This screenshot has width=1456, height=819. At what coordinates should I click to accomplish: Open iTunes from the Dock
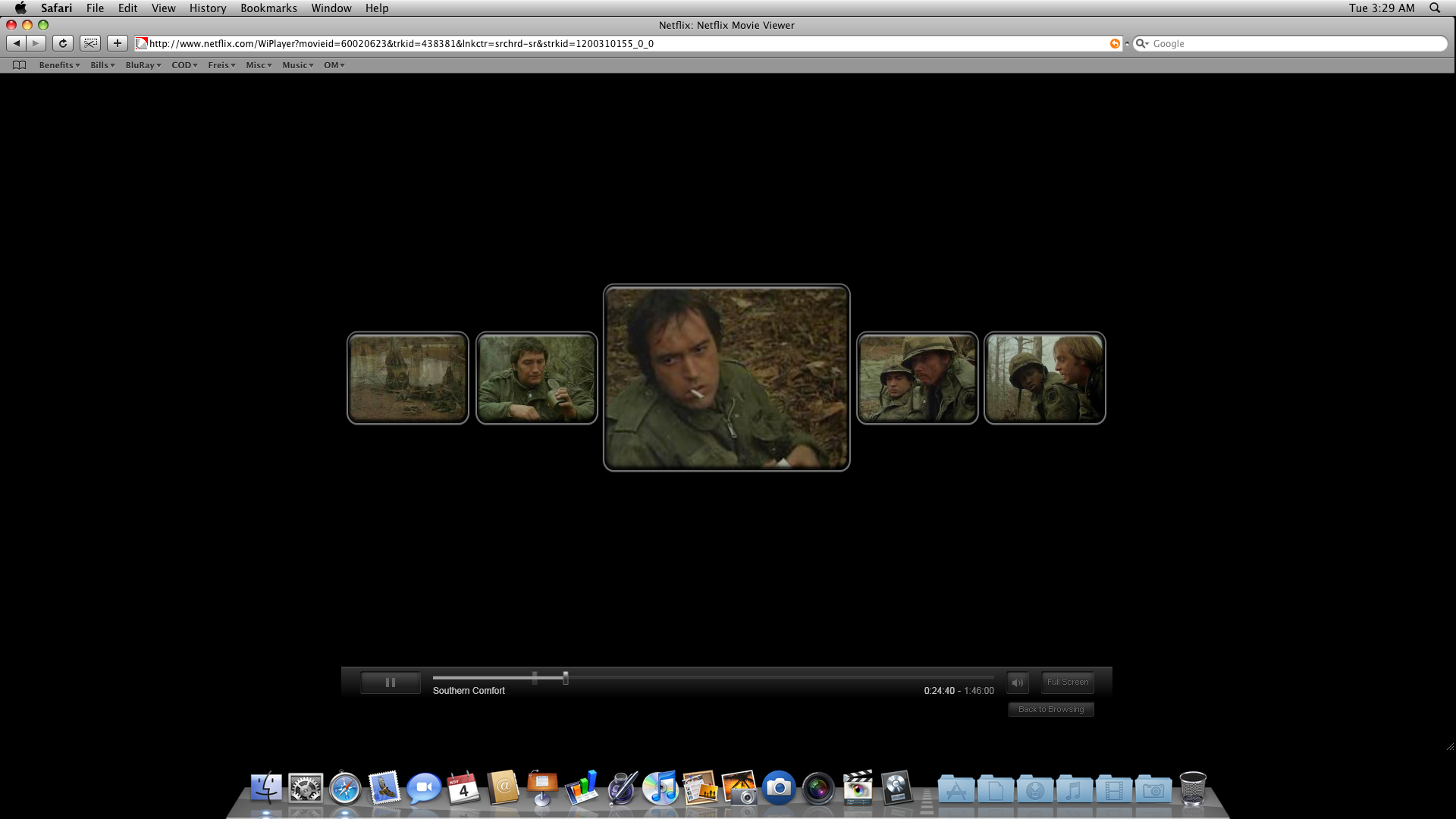pyautogui.click(x=661, y=789)
